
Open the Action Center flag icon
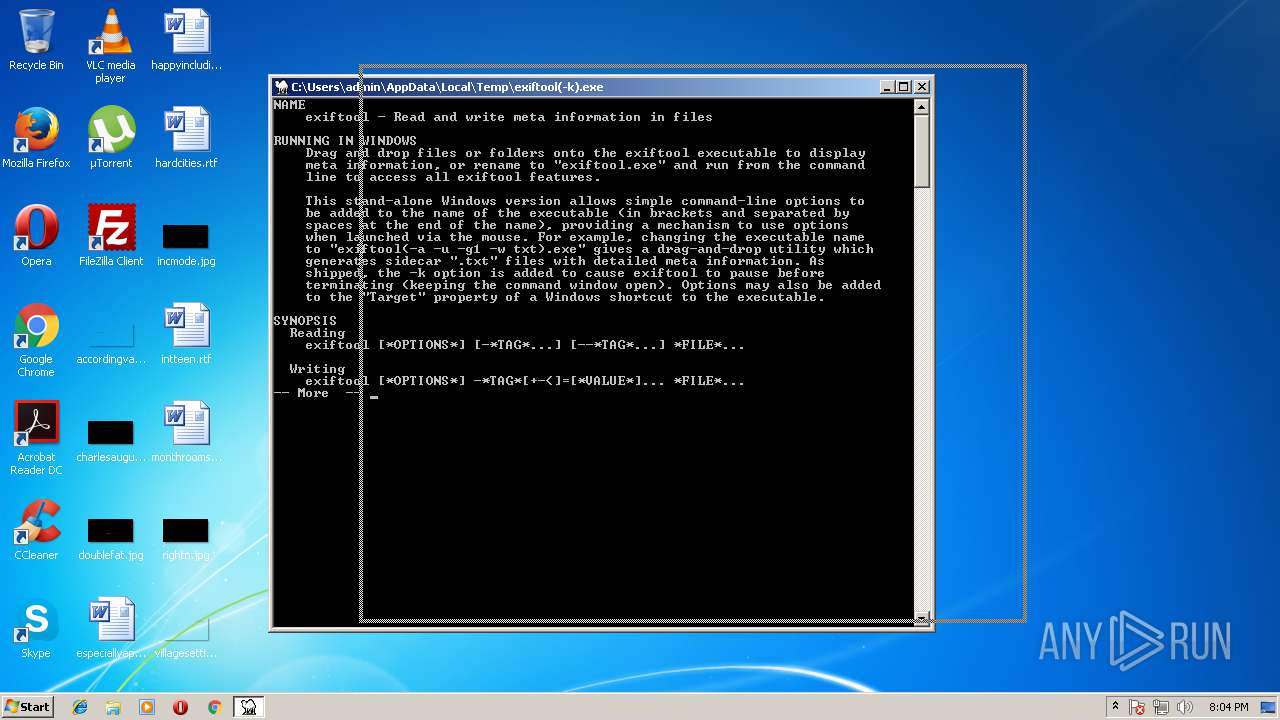click(1138, 707)
